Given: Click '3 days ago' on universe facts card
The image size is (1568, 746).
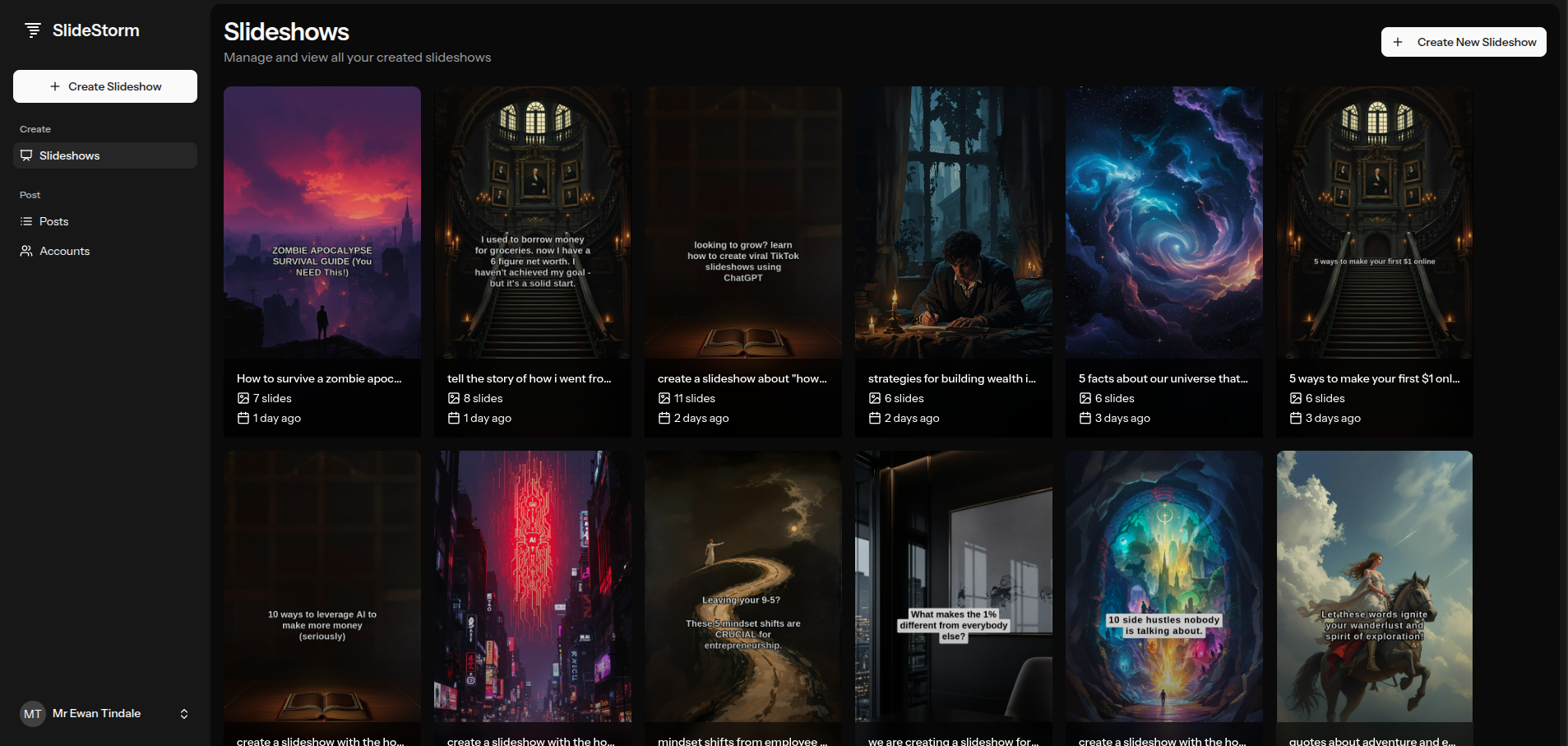Looking at the screenshot, I should (1122, 418).
